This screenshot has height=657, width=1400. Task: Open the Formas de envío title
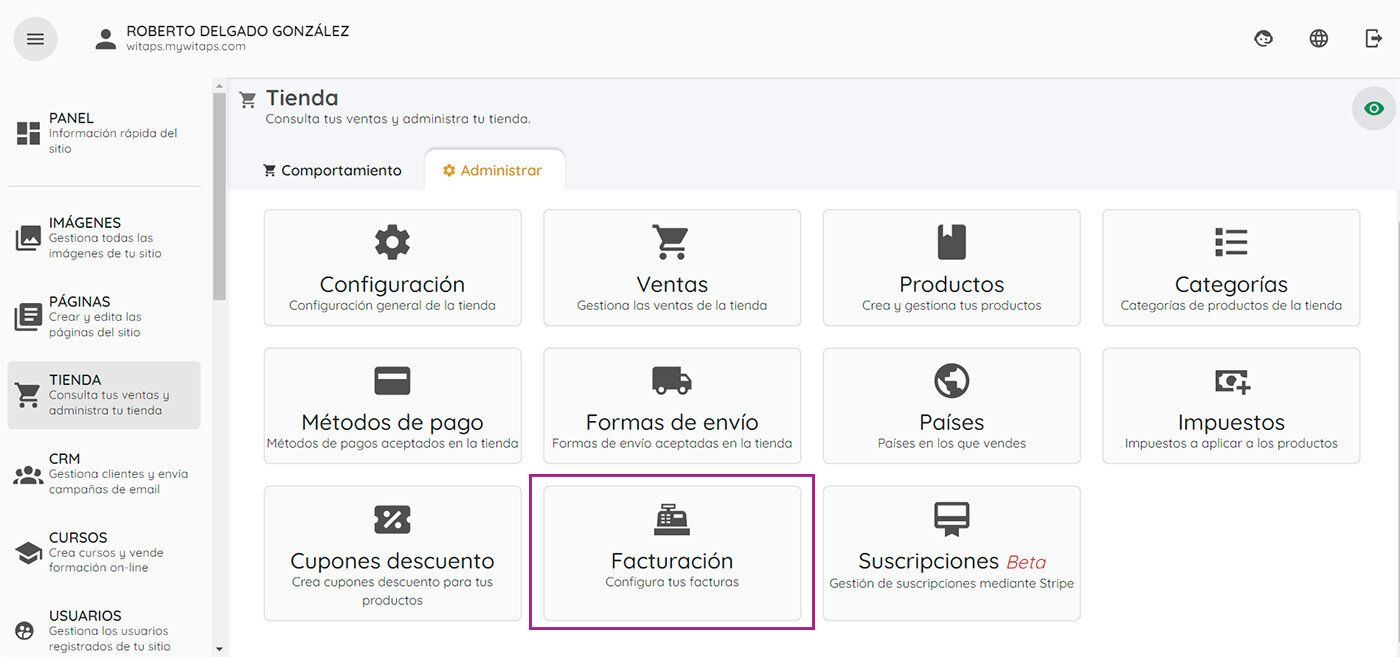(x=672, y=422)
